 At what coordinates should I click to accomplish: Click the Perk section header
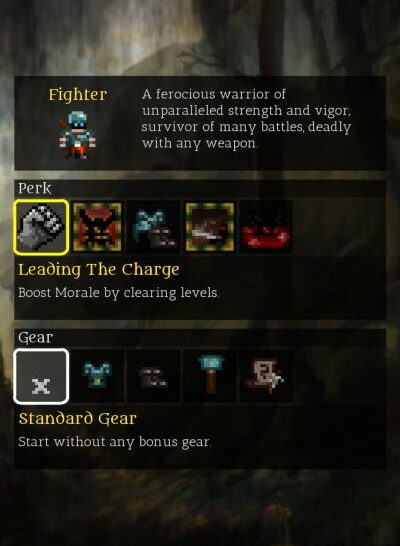click(35, 188)
